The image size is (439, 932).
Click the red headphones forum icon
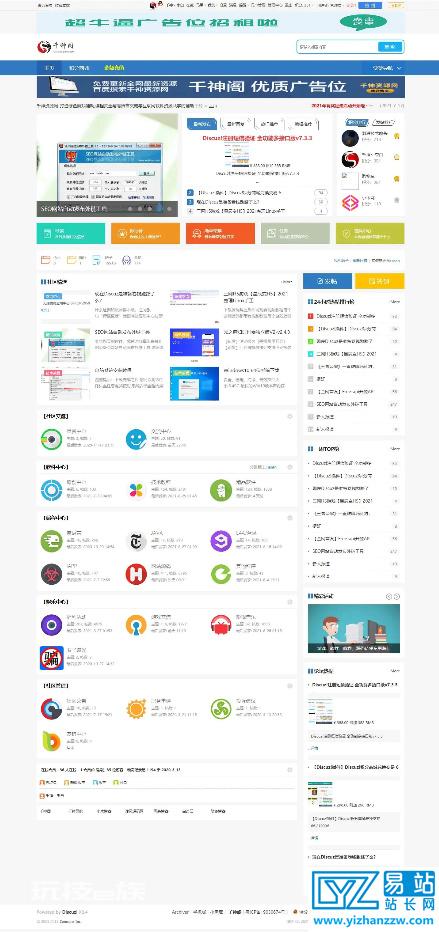220,625
